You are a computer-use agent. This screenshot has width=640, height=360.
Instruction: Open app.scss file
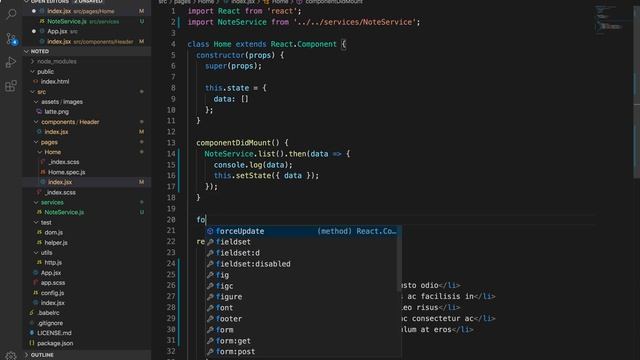53,282
